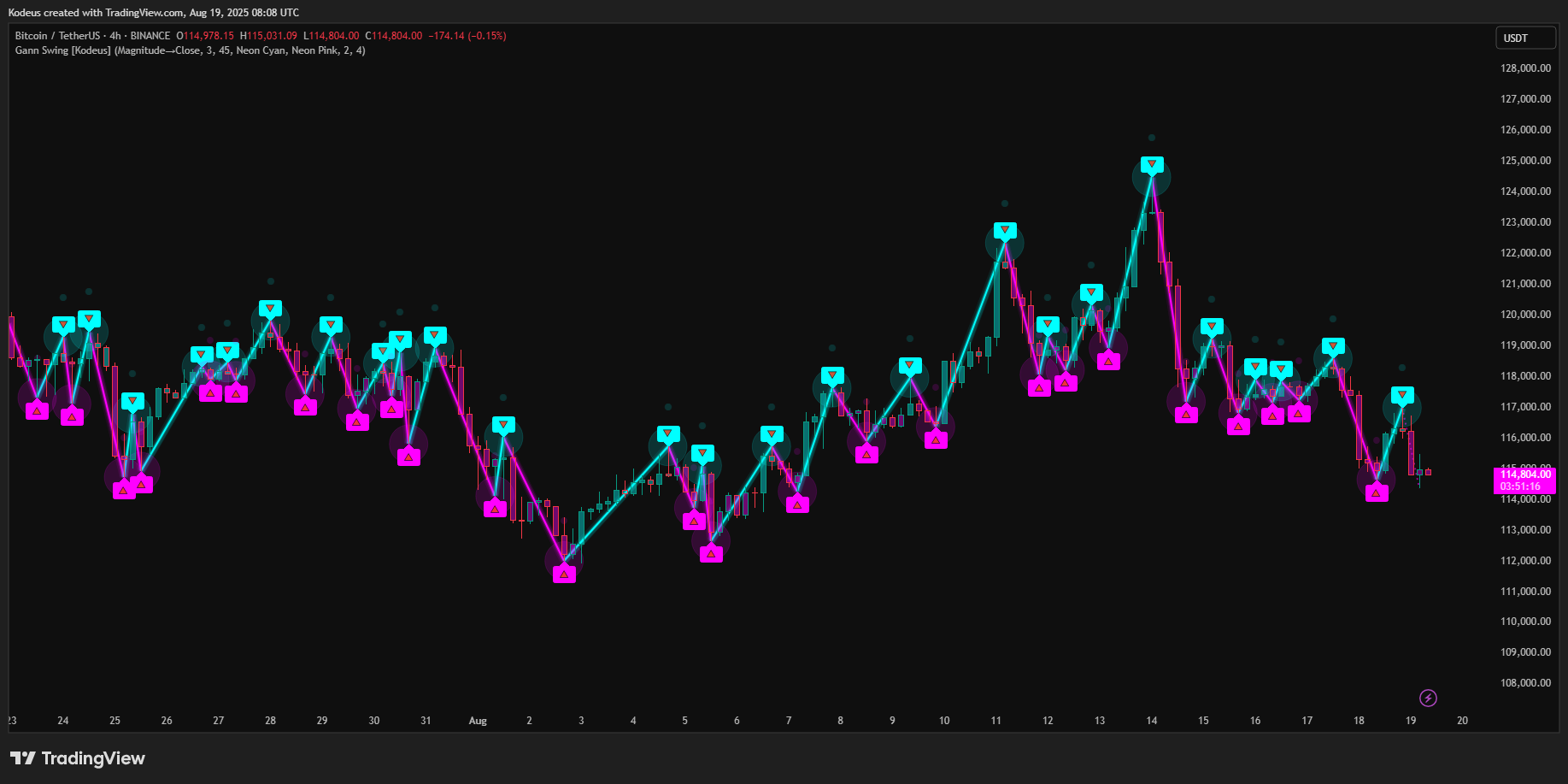Click the 'Aug' label on the time axis
This screenshot has height=784, width=1568.
tap(478, 721)
